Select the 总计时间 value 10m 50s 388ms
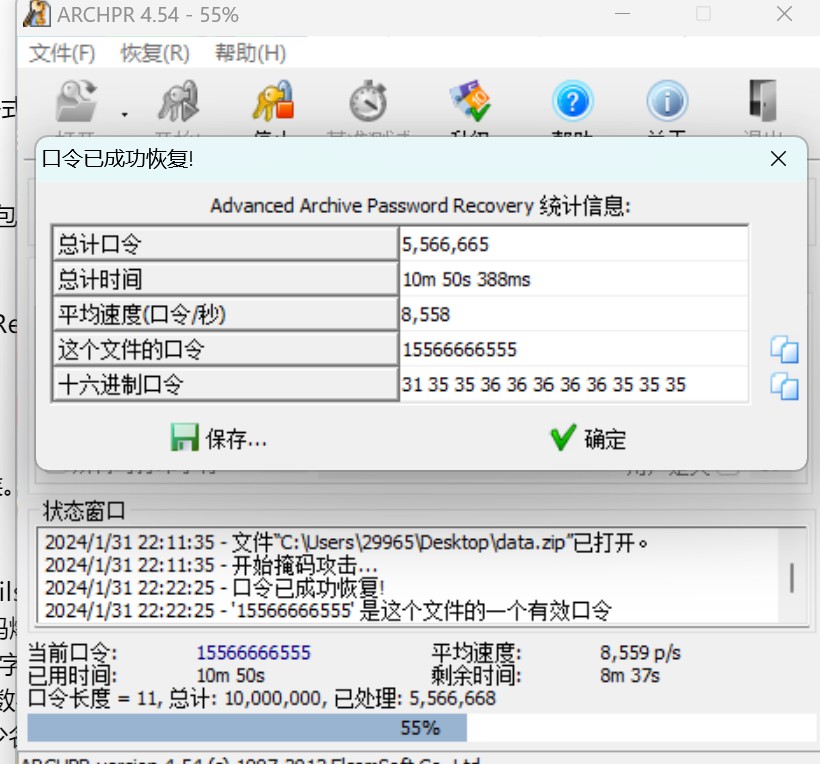 coord(466,279)
